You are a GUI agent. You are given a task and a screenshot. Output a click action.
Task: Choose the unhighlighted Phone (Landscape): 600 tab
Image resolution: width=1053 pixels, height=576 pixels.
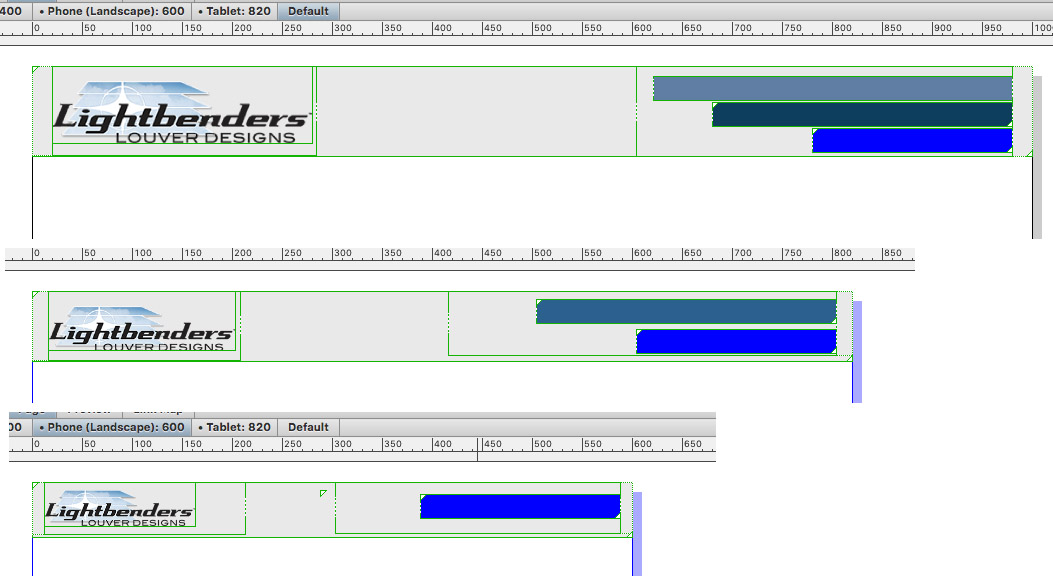111,11
